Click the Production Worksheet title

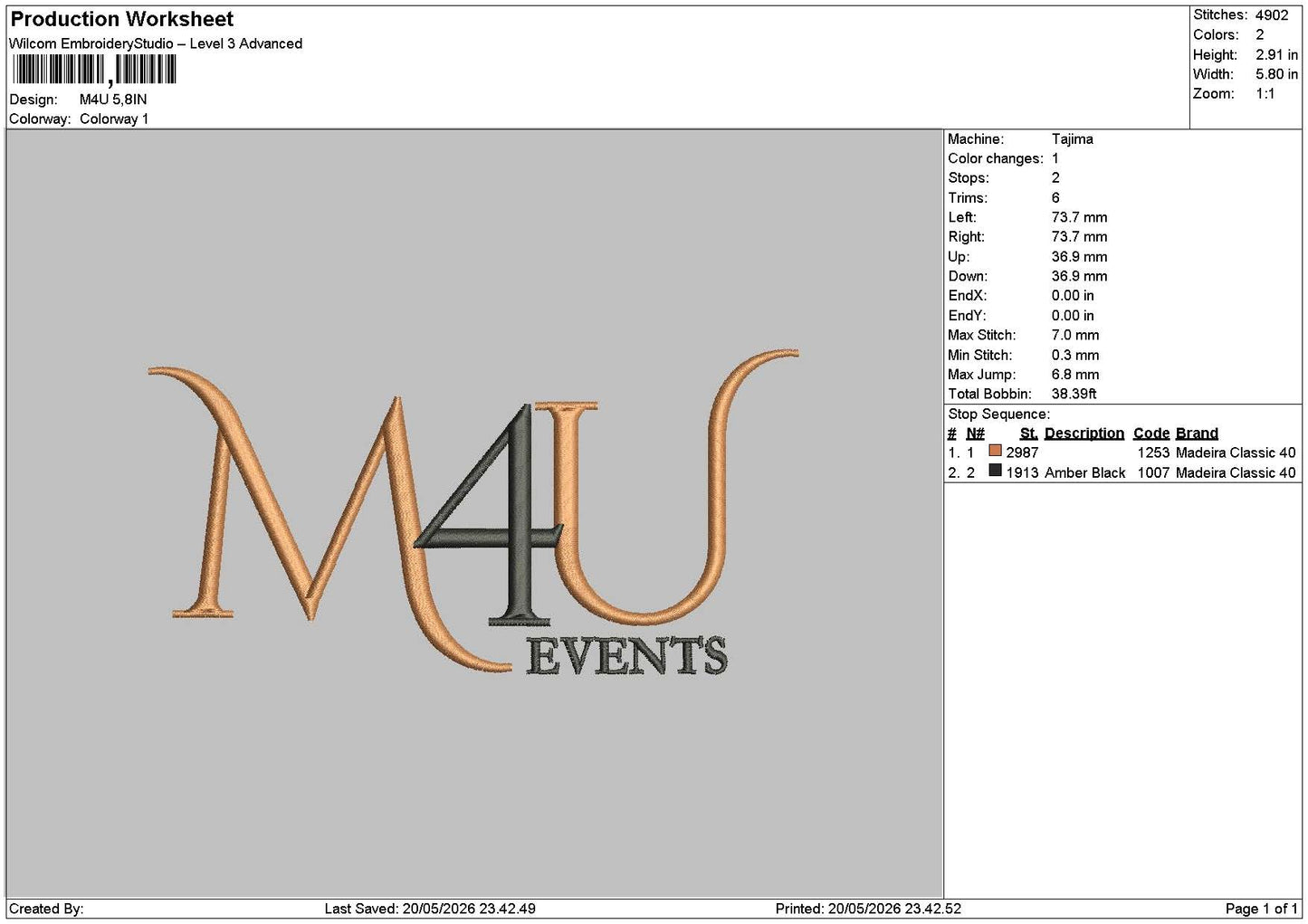(121, 19)
